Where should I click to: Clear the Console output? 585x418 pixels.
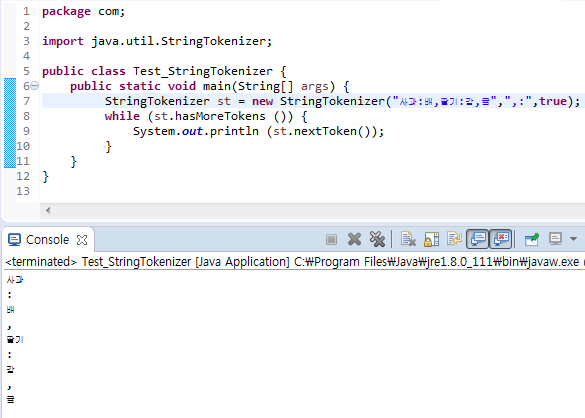point(408,239)
